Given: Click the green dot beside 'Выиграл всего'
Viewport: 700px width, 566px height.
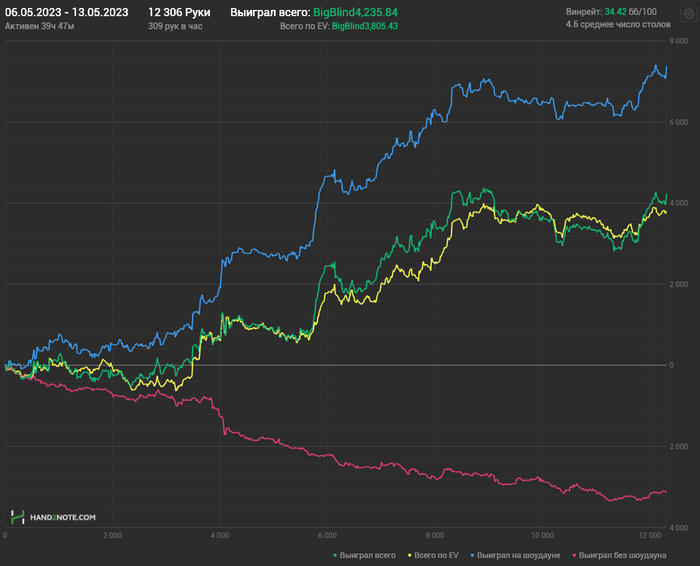Looking at the screenshot, I should pos(335,555).
